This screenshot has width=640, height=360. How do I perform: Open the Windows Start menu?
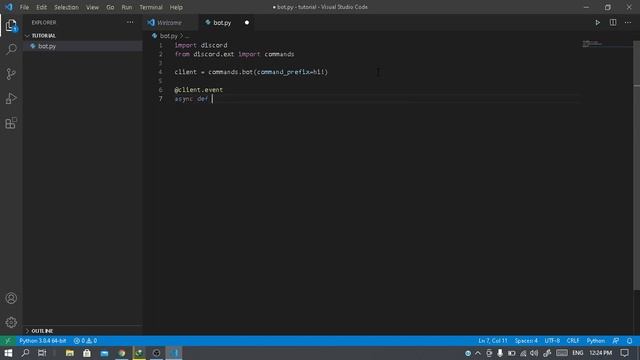(x=8, y=353)
